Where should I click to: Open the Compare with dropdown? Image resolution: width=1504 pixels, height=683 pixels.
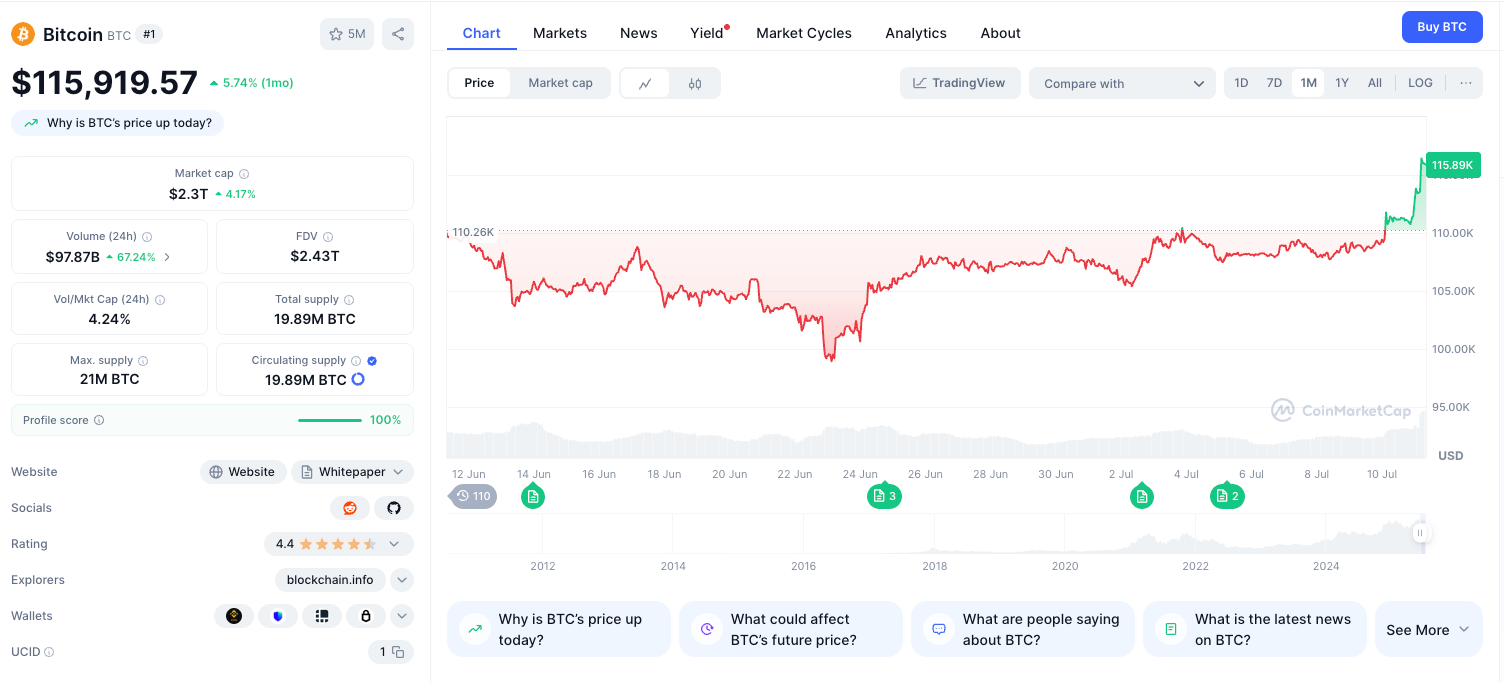pos(1122,83)
